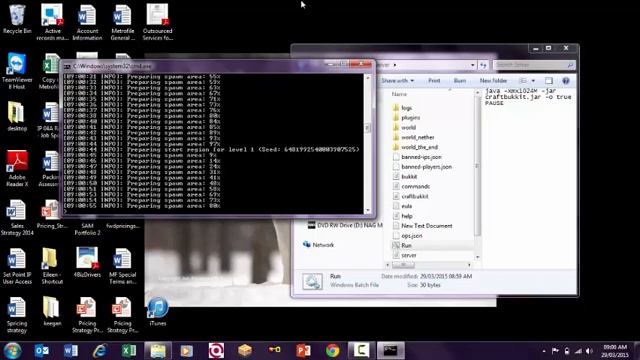Open Action Center flag in system tray

pos(555,351)
